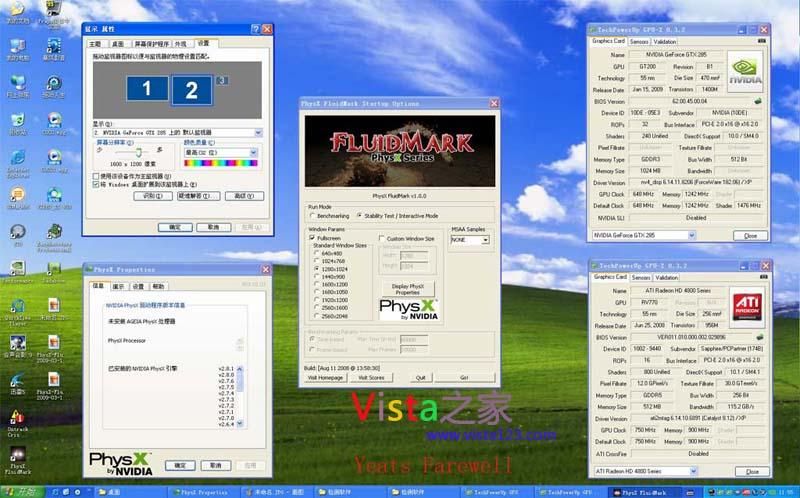Toggle the Custom Window Size checkbox

[382, 238]
